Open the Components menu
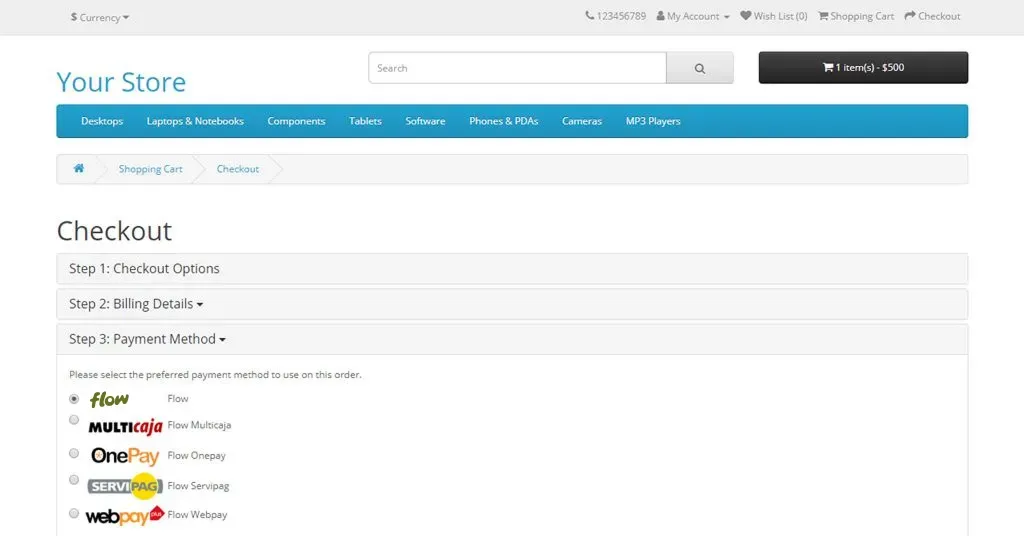 296,121
